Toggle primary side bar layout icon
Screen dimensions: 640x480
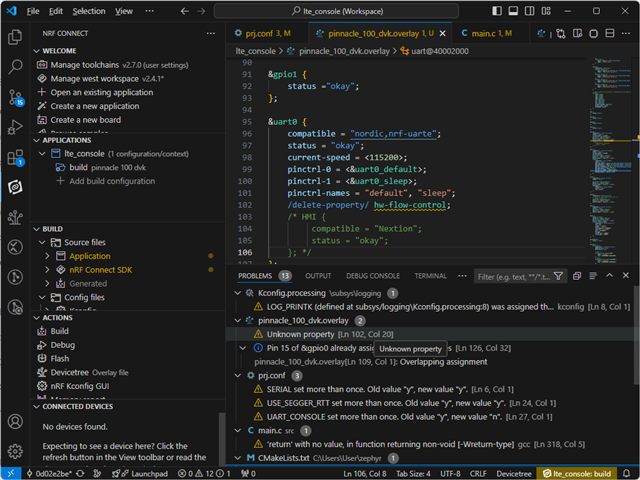click(497, 11)
